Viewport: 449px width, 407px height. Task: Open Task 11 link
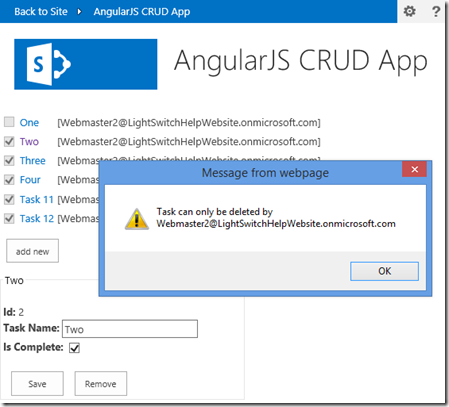pyautogui.click(x=37, y=199)
